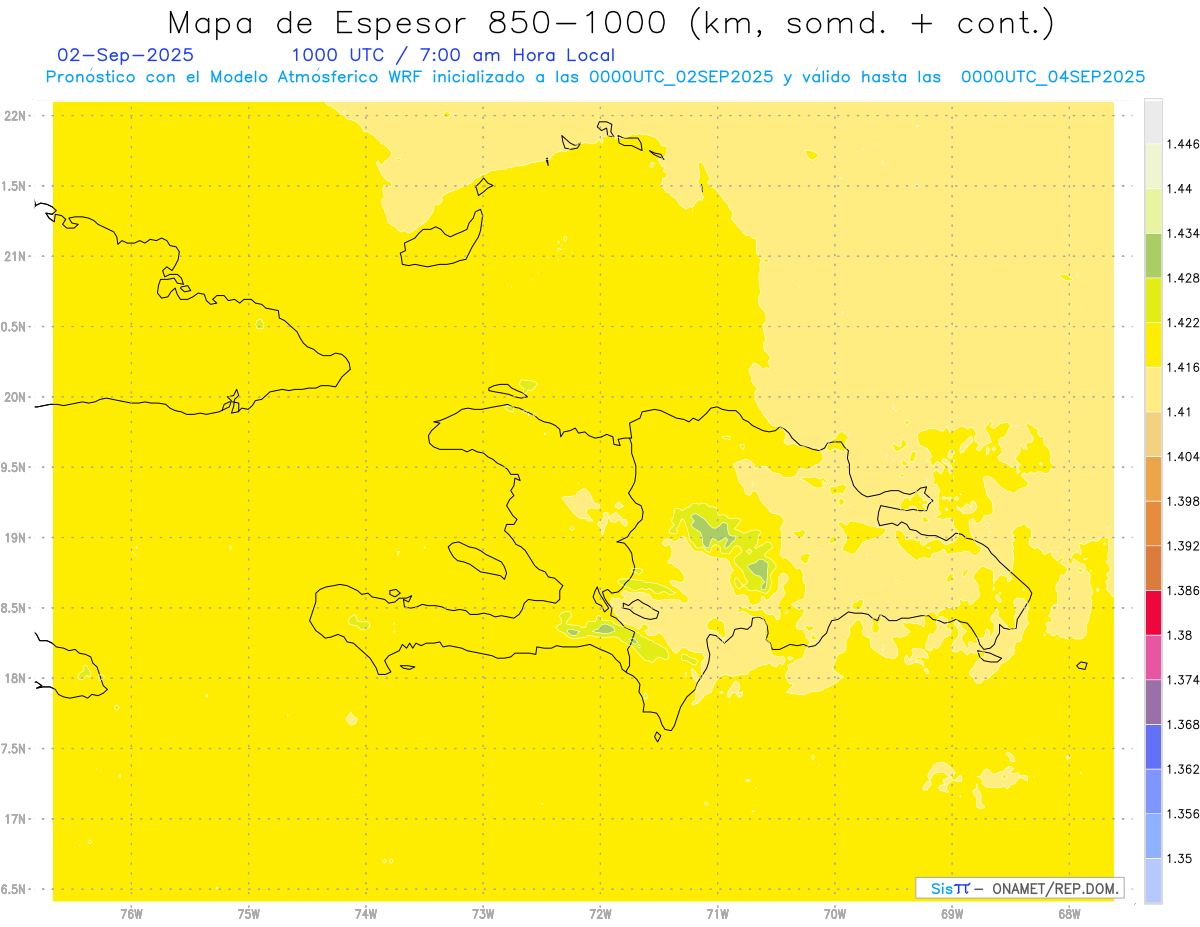1200x927 pixels.
Task: Click the latitude label 9.5N
Action: (15, 467)
